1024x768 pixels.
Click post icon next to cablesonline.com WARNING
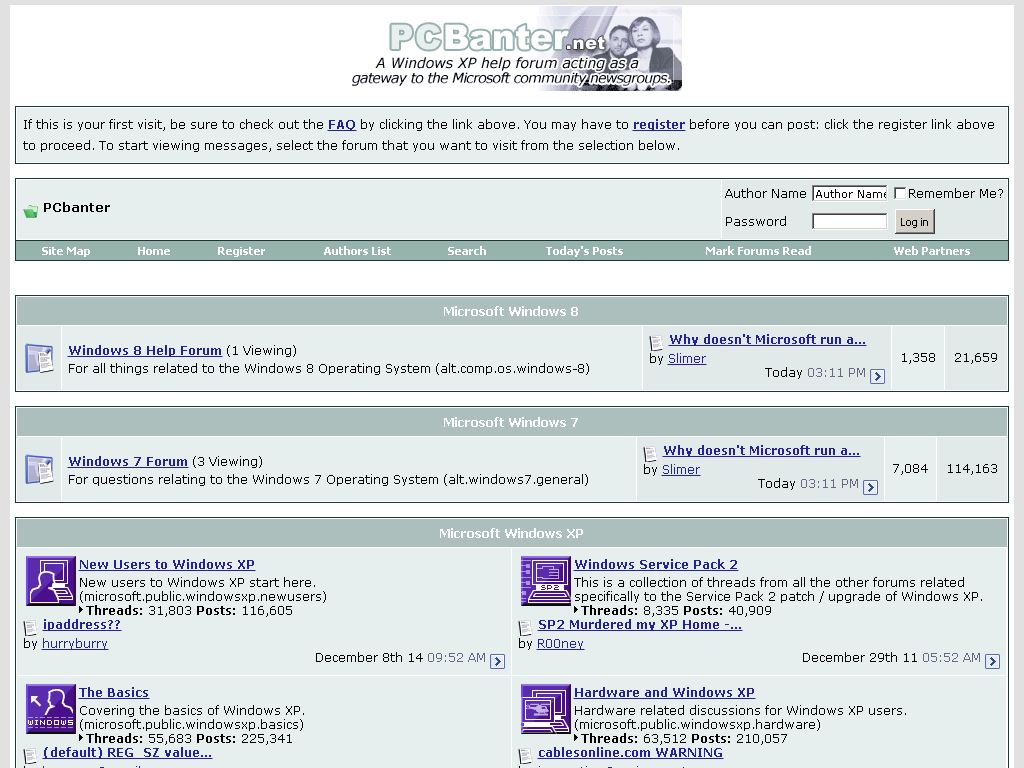coord(525,756)
